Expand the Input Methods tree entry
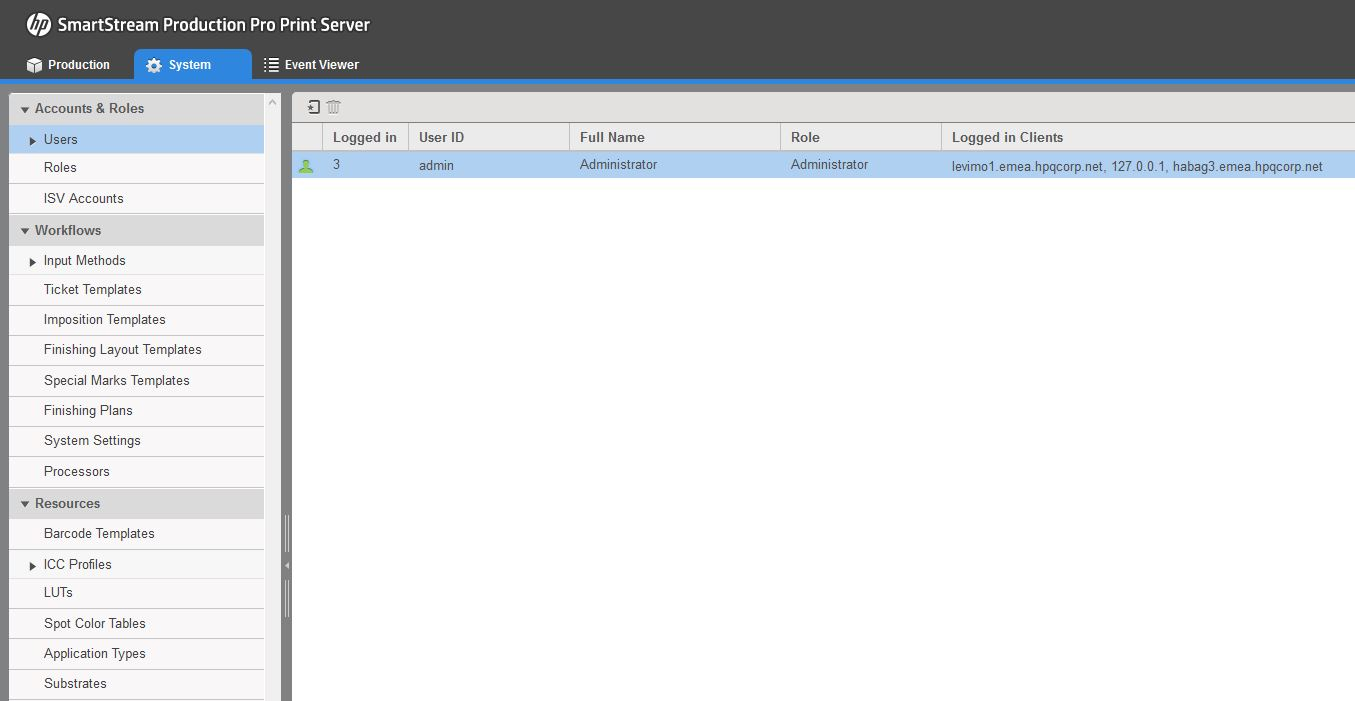The image size is (1355, 701). point(31,260)
